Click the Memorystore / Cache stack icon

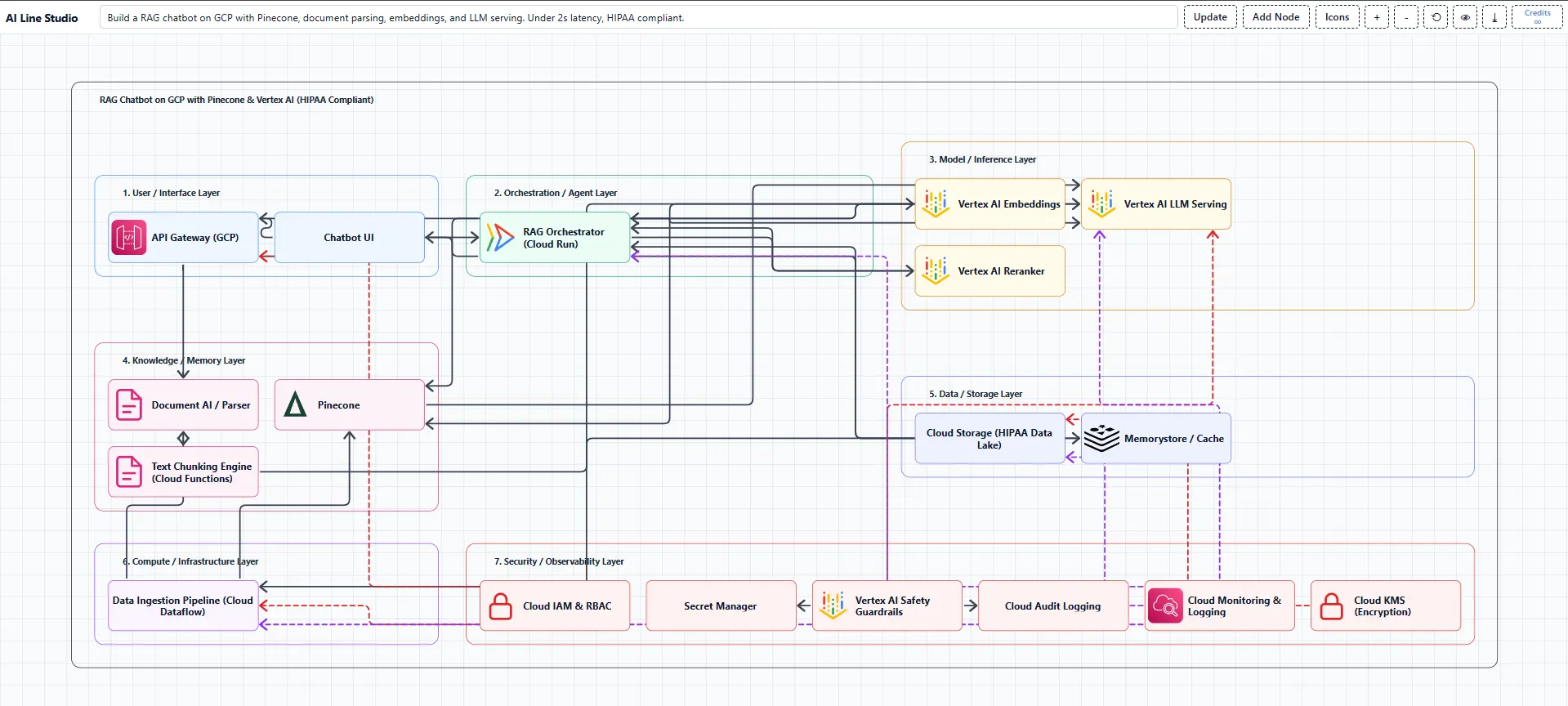click(x=1101, y=438)
